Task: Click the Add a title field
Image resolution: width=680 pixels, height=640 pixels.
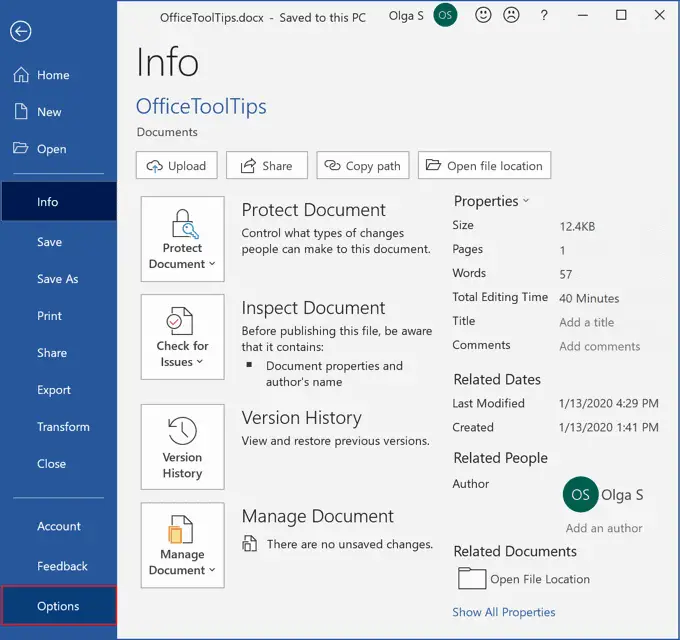Action: click(586, 322)
